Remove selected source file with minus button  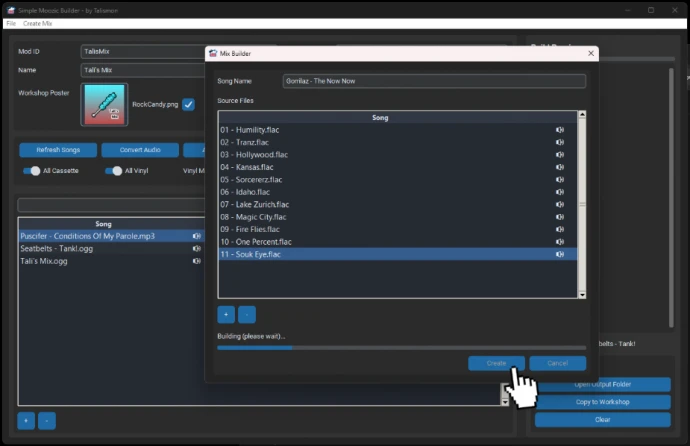(x=247, y=314)
